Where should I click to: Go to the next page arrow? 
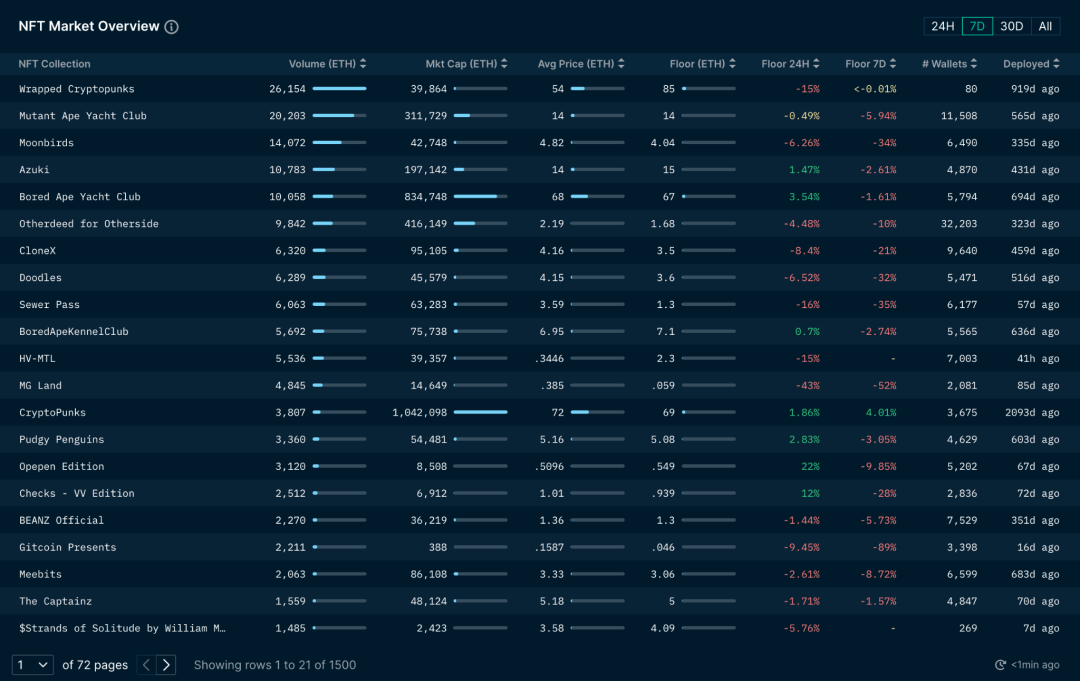[166, 664]
